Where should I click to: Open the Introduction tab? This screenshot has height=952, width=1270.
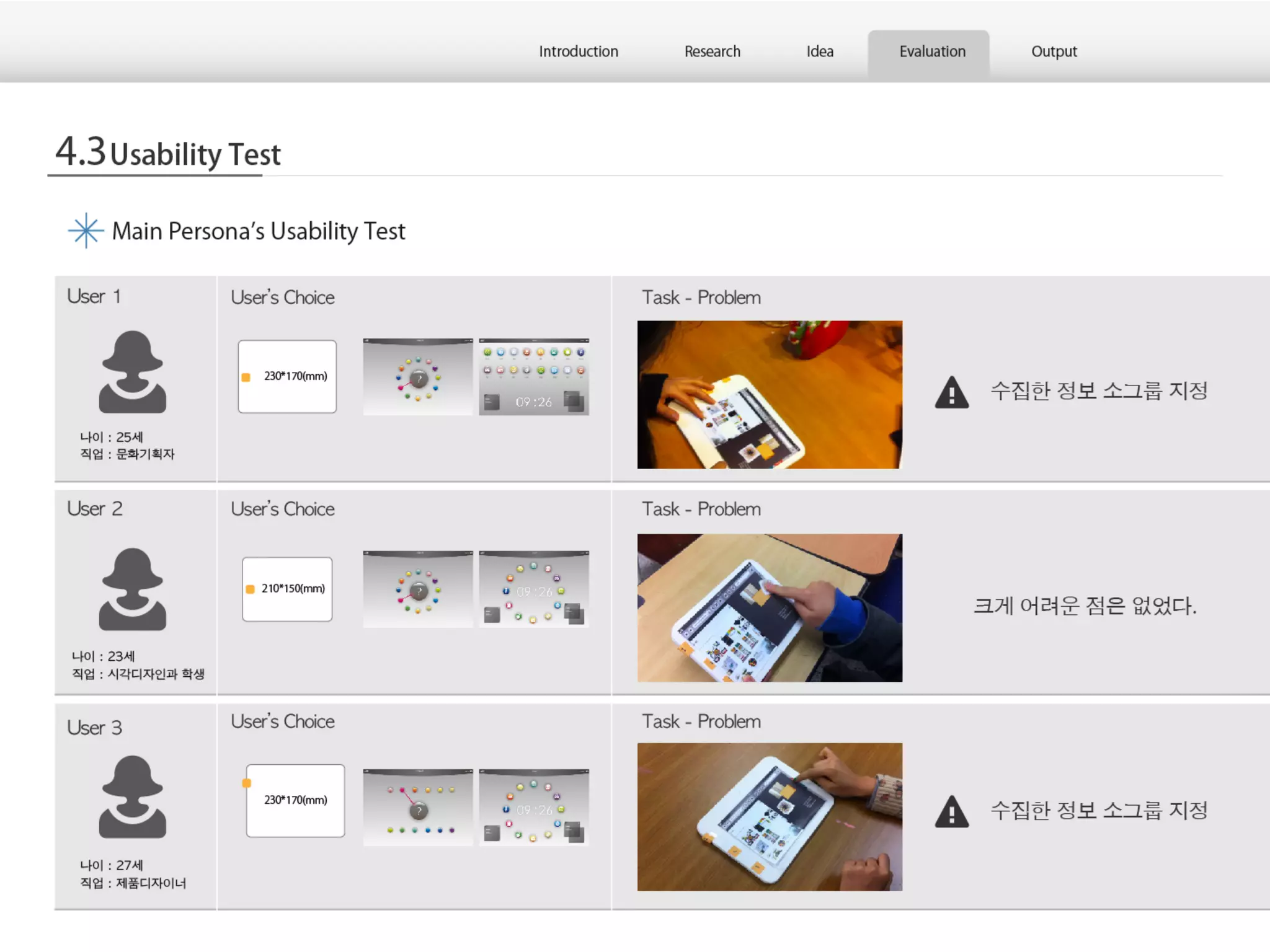tap(578, 51)
